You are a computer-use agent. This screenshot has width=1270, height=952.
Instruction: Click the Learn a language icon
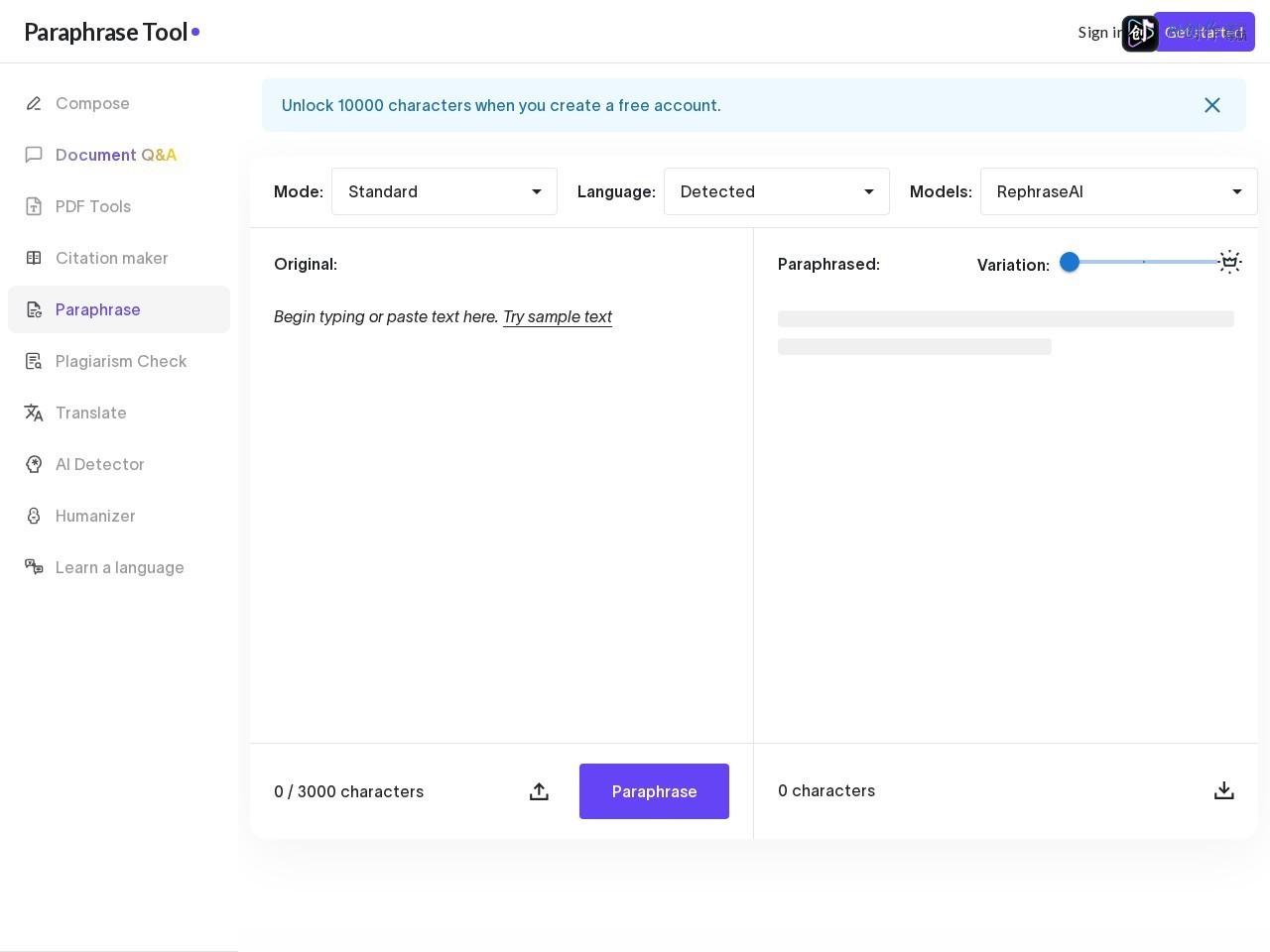tap(34, 567)
